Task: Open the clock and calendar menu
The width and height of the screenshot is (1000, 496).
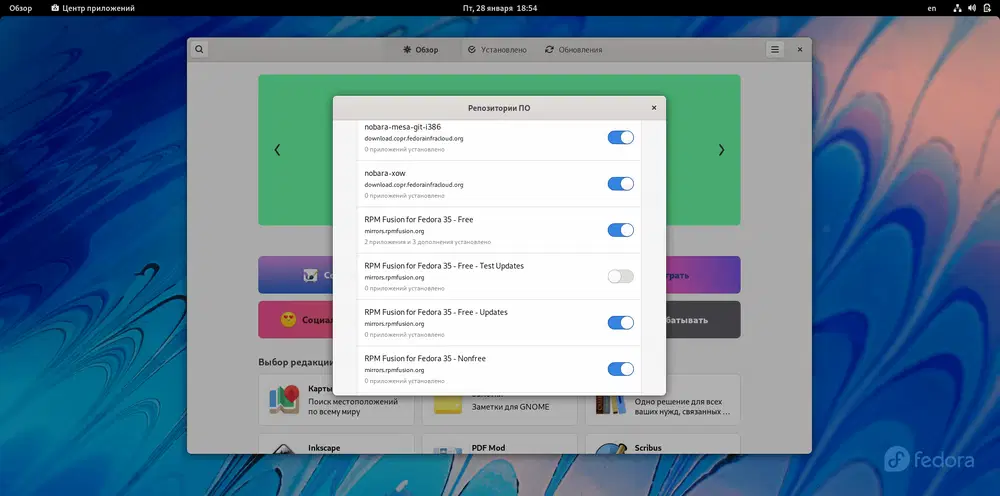Action: [499, 8]
